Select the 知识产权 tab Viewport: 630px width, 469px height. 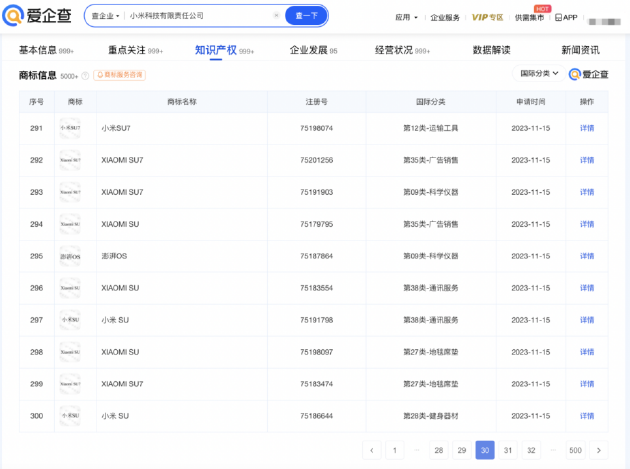224,50
